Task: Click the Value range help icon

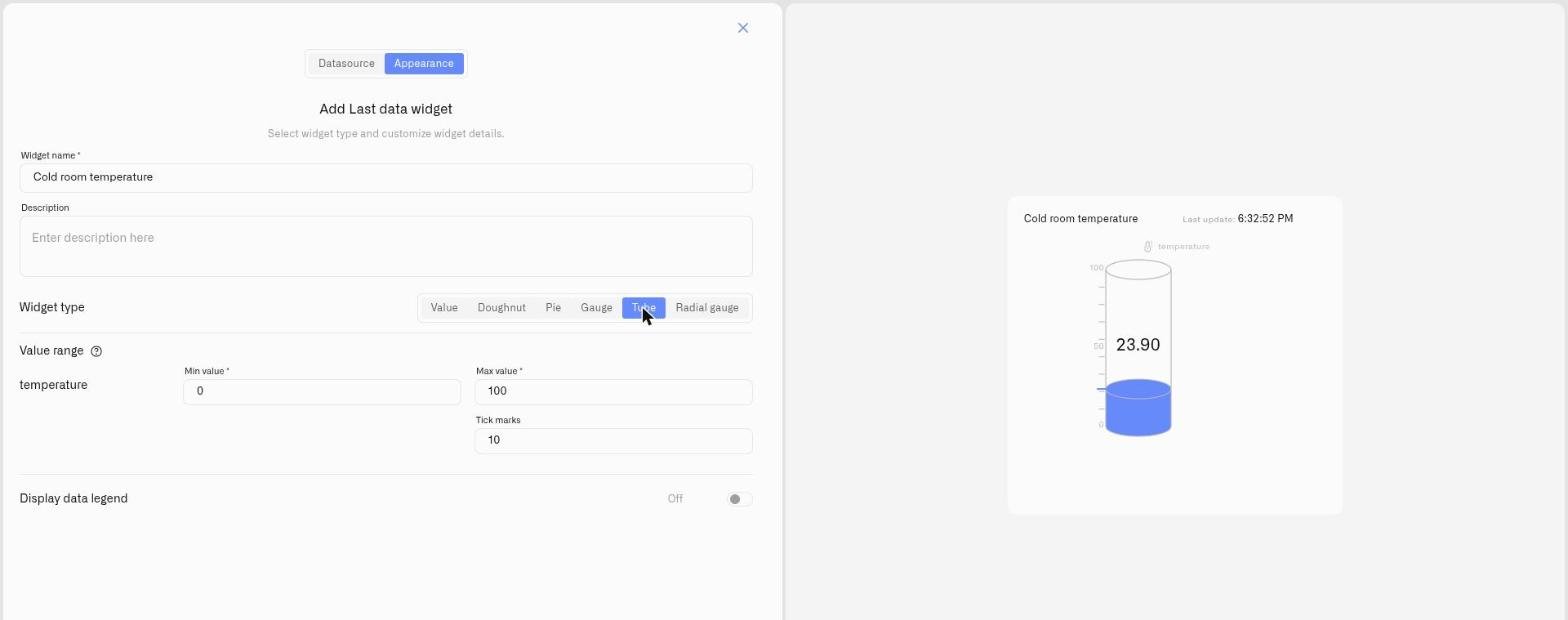Action: coord(96,351)
